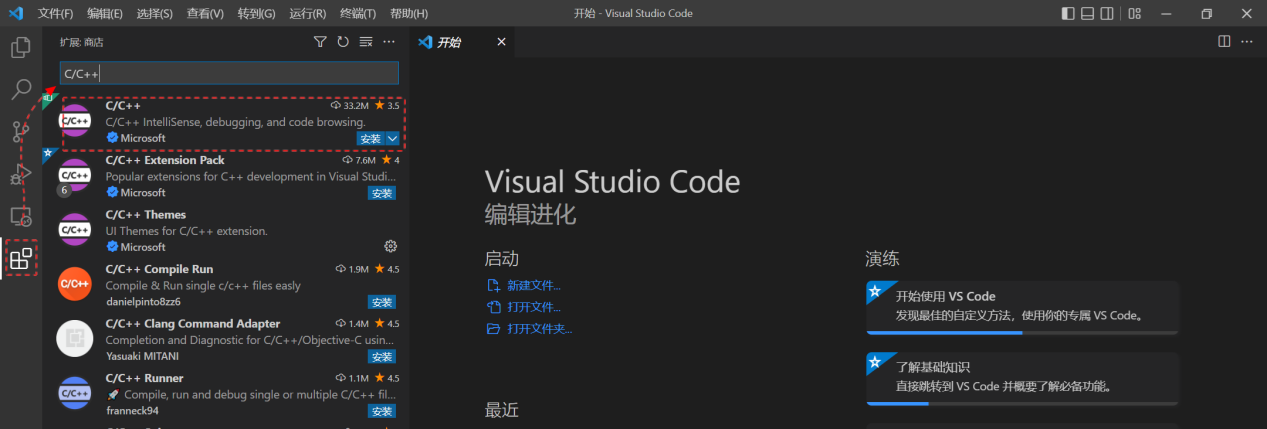Toggle the bottom panel visibility
This screenshot has height=429, width=1267.
pos(1088,13)
